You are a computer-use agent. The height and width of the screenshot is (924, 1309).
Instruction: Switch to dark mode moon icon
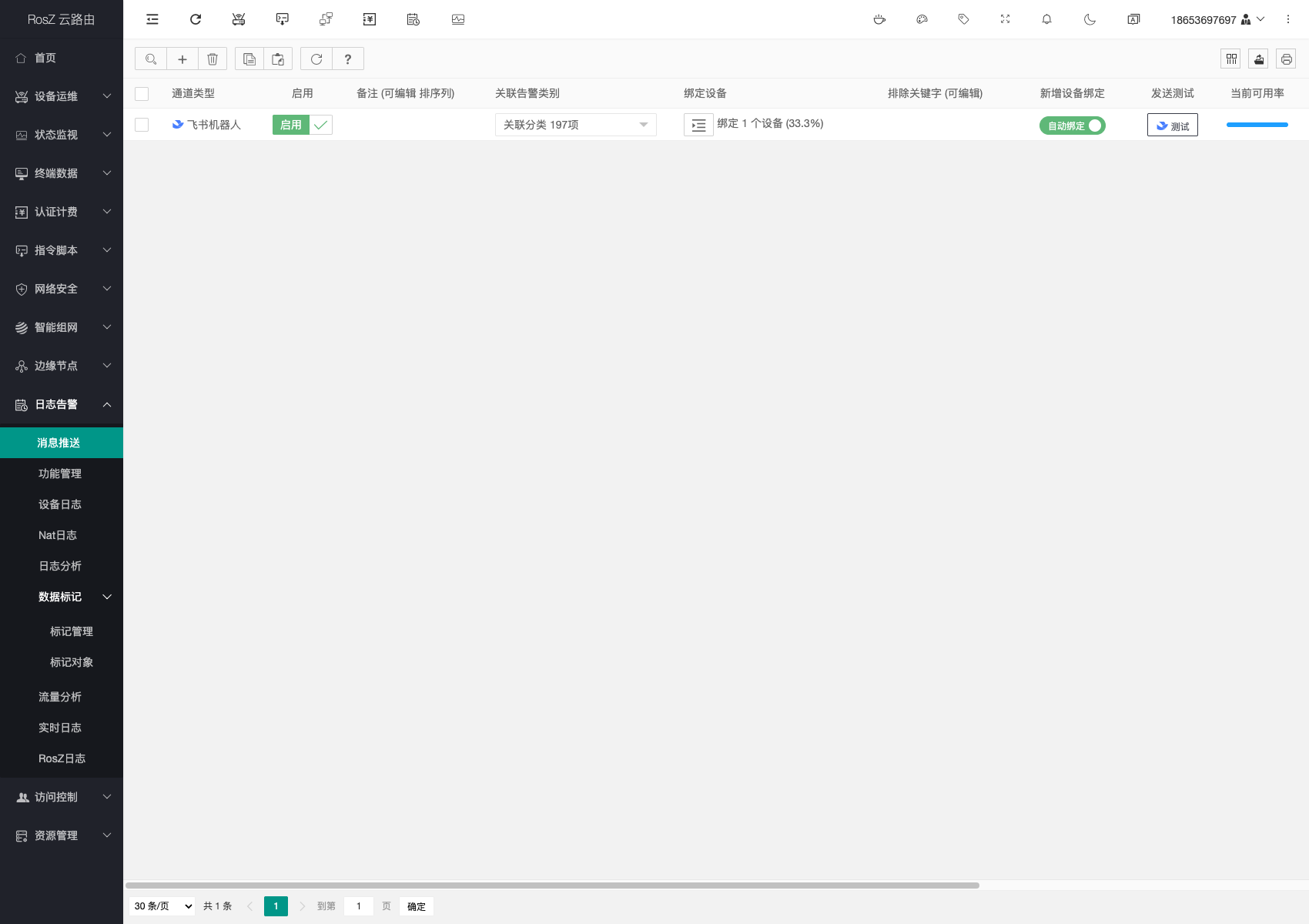tap(1090, 19)
